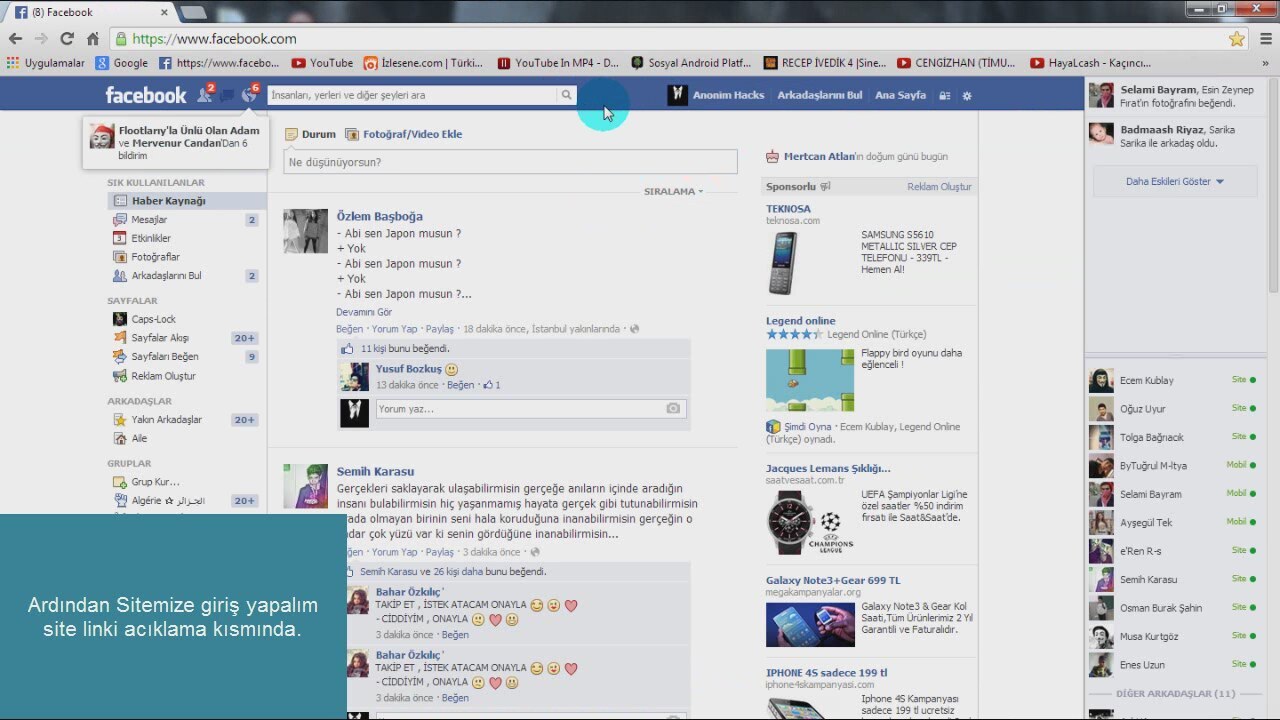
Task: Open TEKNOSA sponsored ad link
Action: click(x=788, y=209)
